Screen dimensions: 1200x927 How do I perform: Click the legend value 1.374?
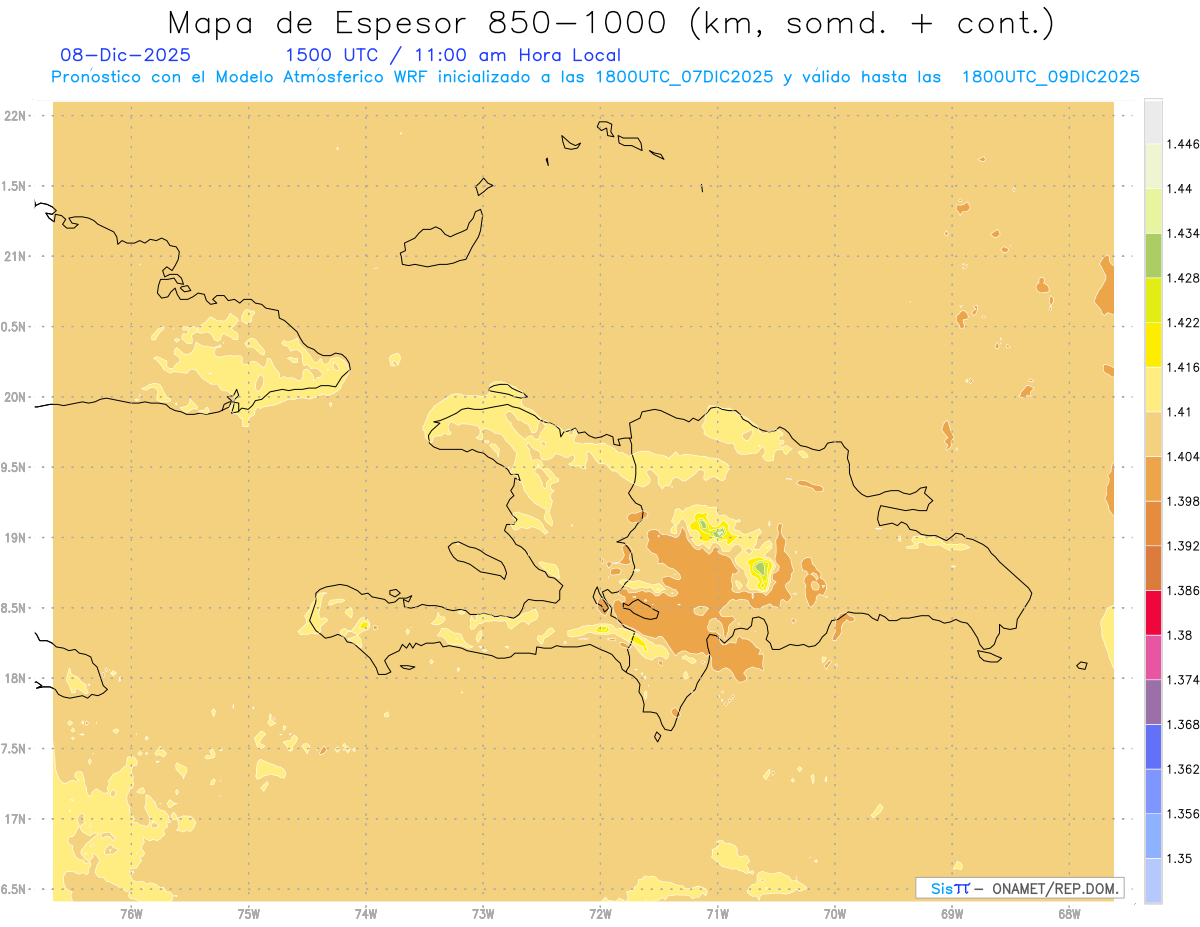pyautogui.click(x=1185, y=680)
